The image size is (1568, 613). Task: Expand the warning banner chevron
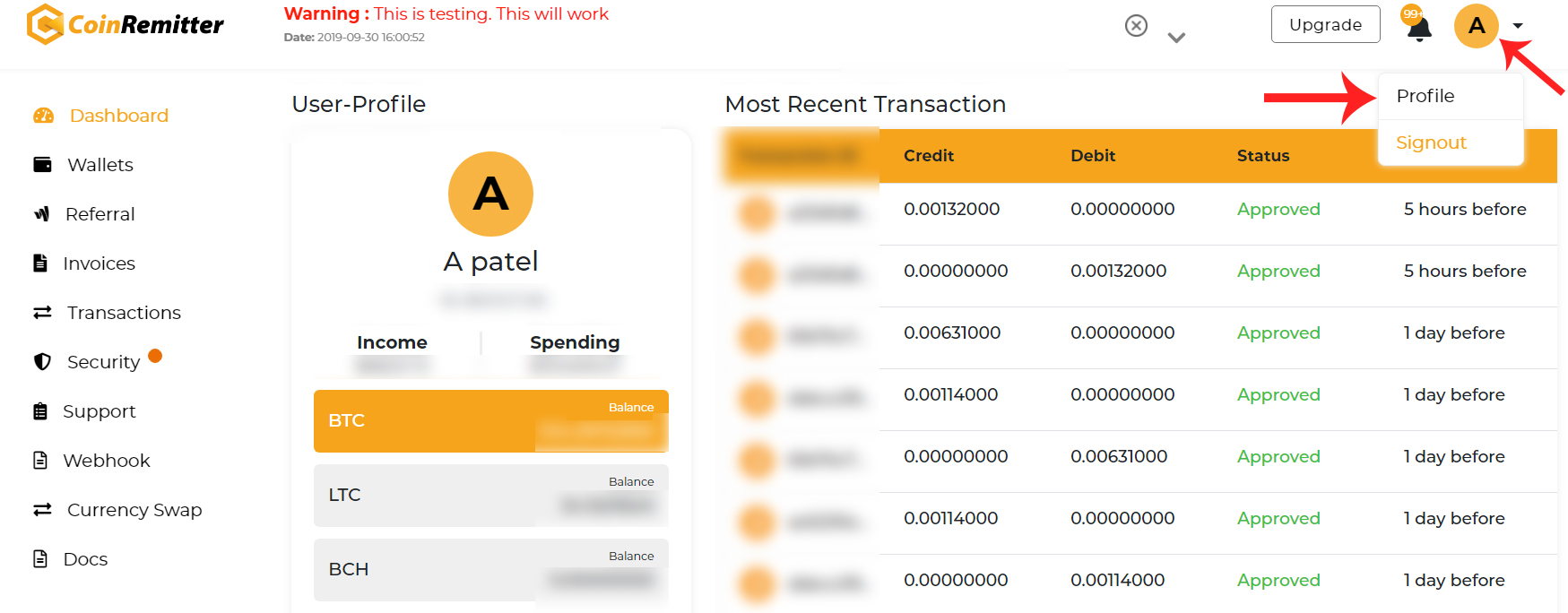click(1176, 38)
